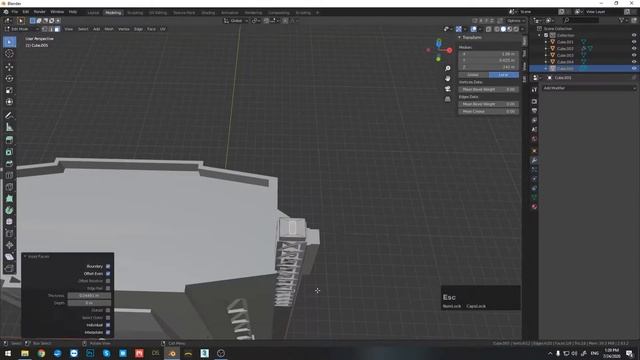Open the viewport Options dropdown
Viewport: 640px width, 360px height.
coord(516,21)
